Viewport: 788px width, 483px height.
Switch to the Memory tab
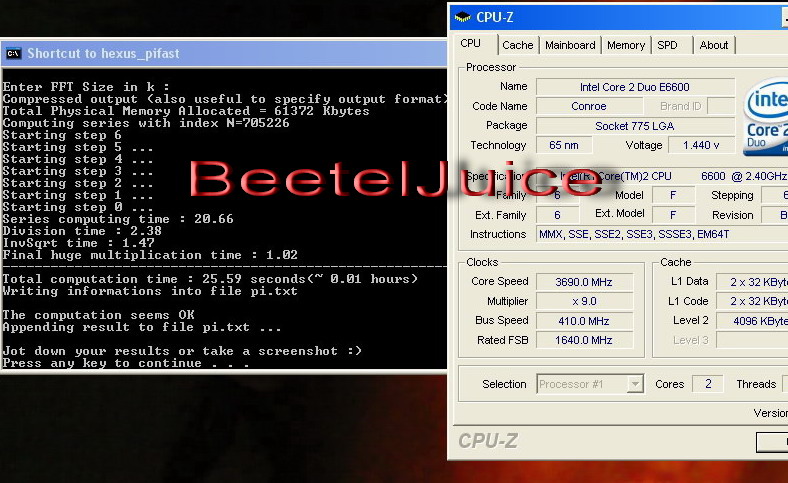(626, 45)
